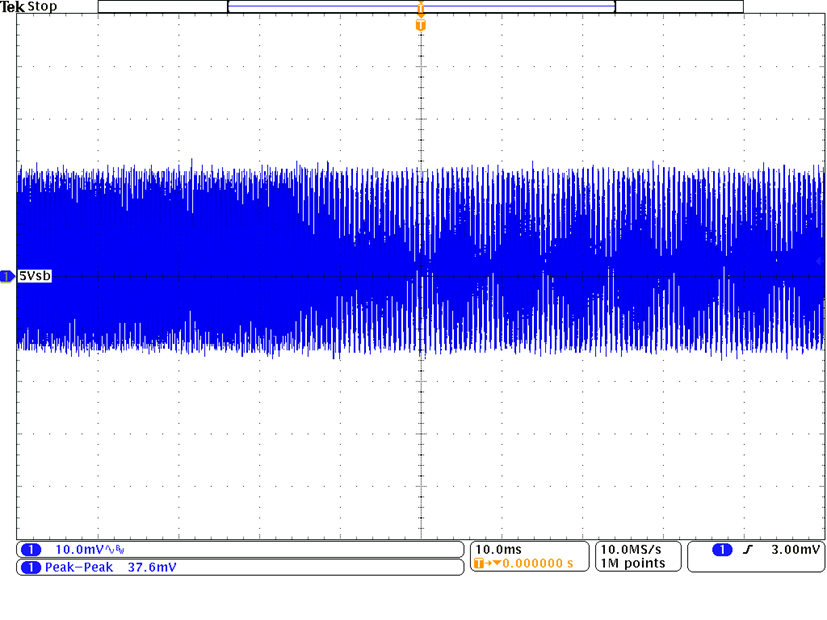Click the orange trigger position T marker

(x=420, y=24)
